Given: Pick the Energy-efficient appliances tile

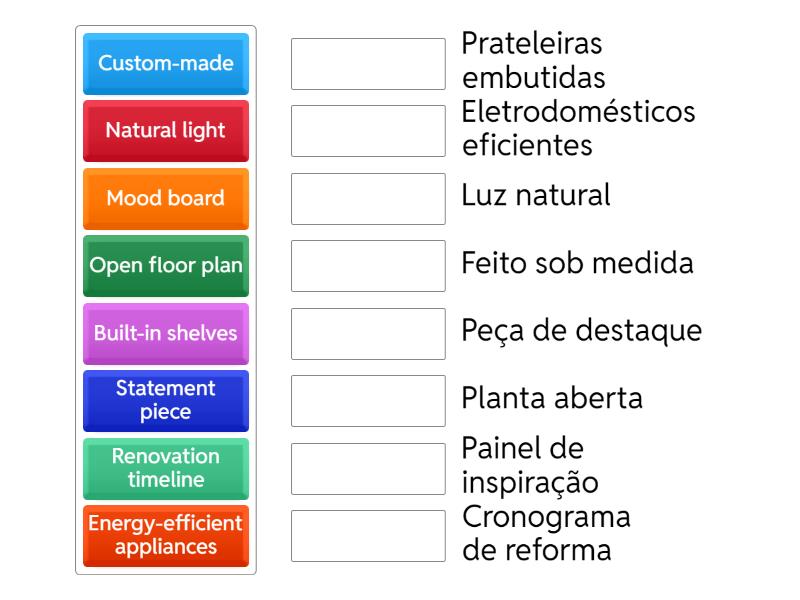Looking at the screenshot, I should [x=166, y=535].
